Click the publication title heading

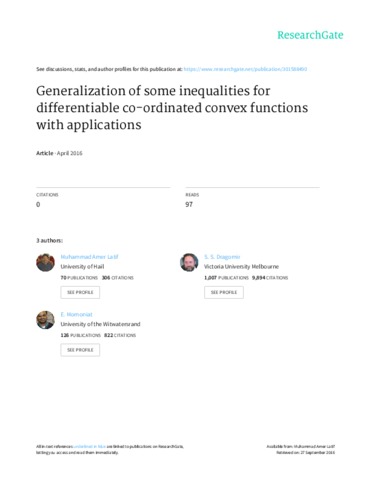tap(172, 108)
